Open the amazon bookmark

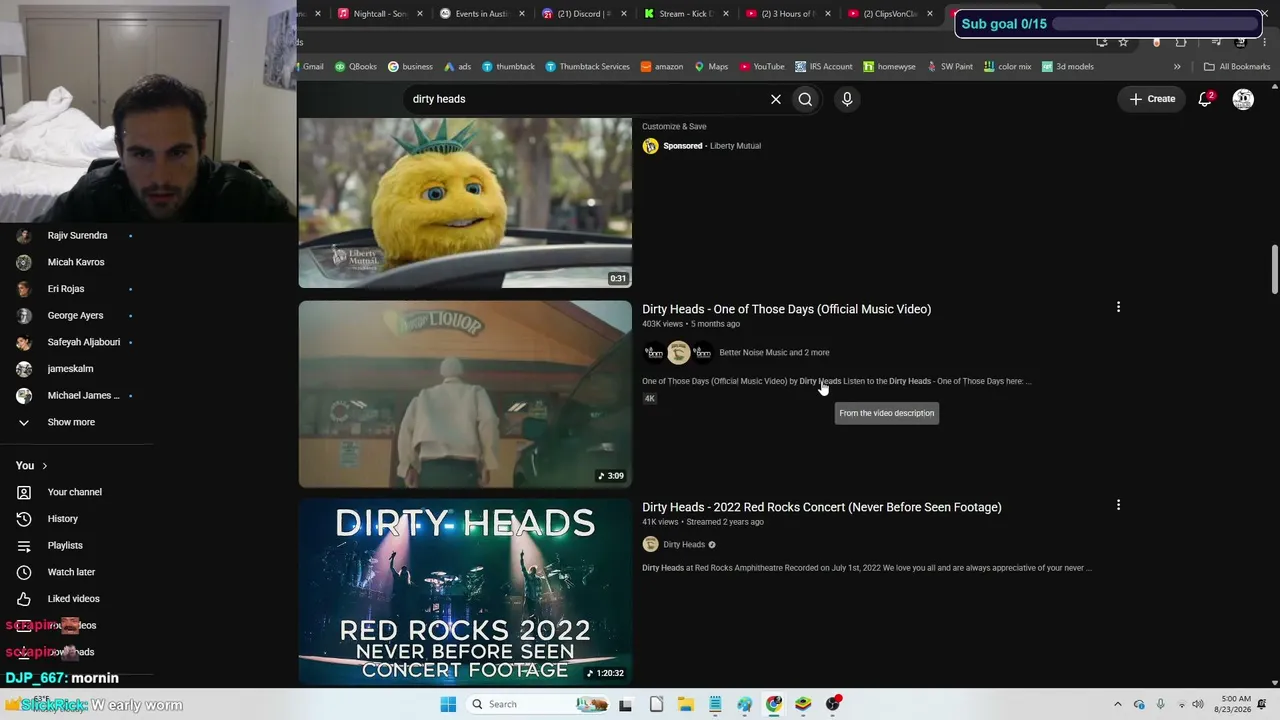pos(662,67)
